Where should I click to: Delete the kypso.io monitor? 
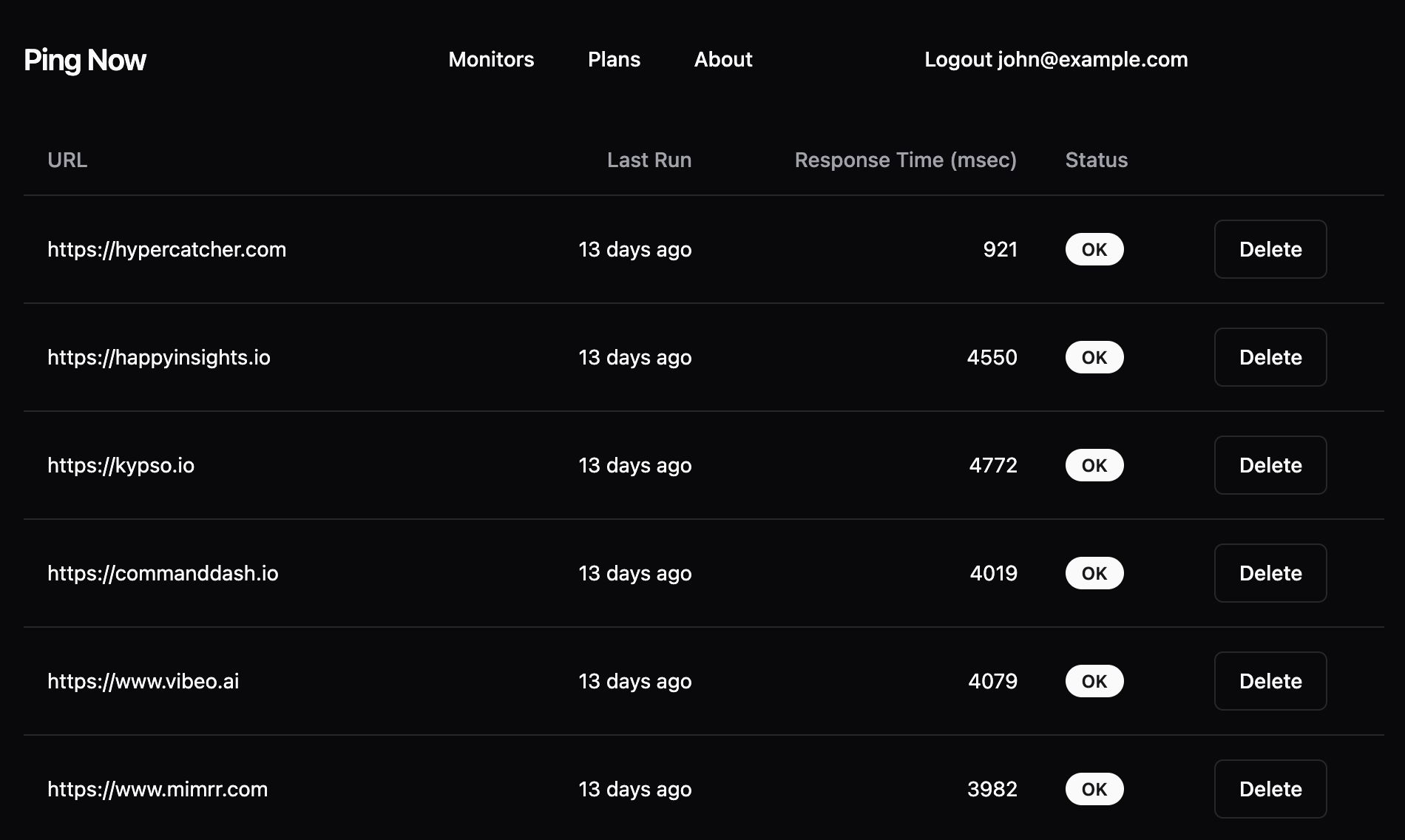pyautogui.click(x=1270, y=465)
